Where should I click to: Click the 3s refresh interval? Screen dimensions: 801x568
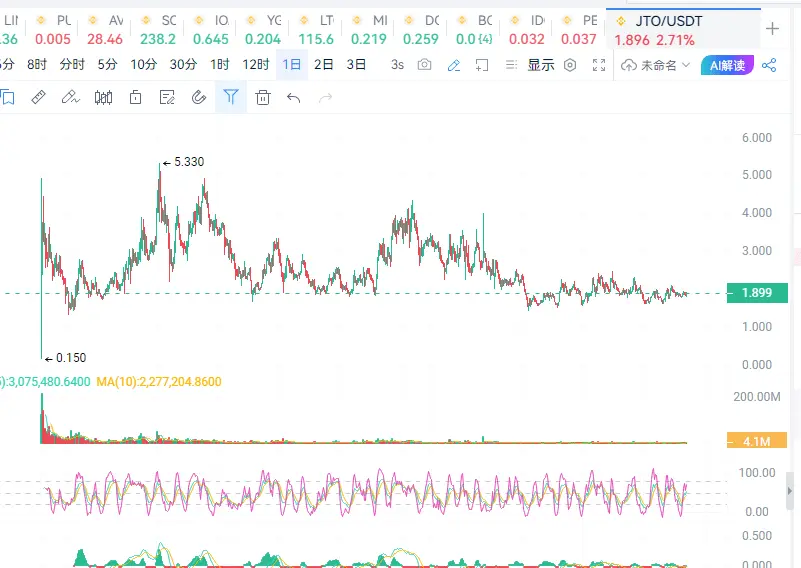pos(397,65)
